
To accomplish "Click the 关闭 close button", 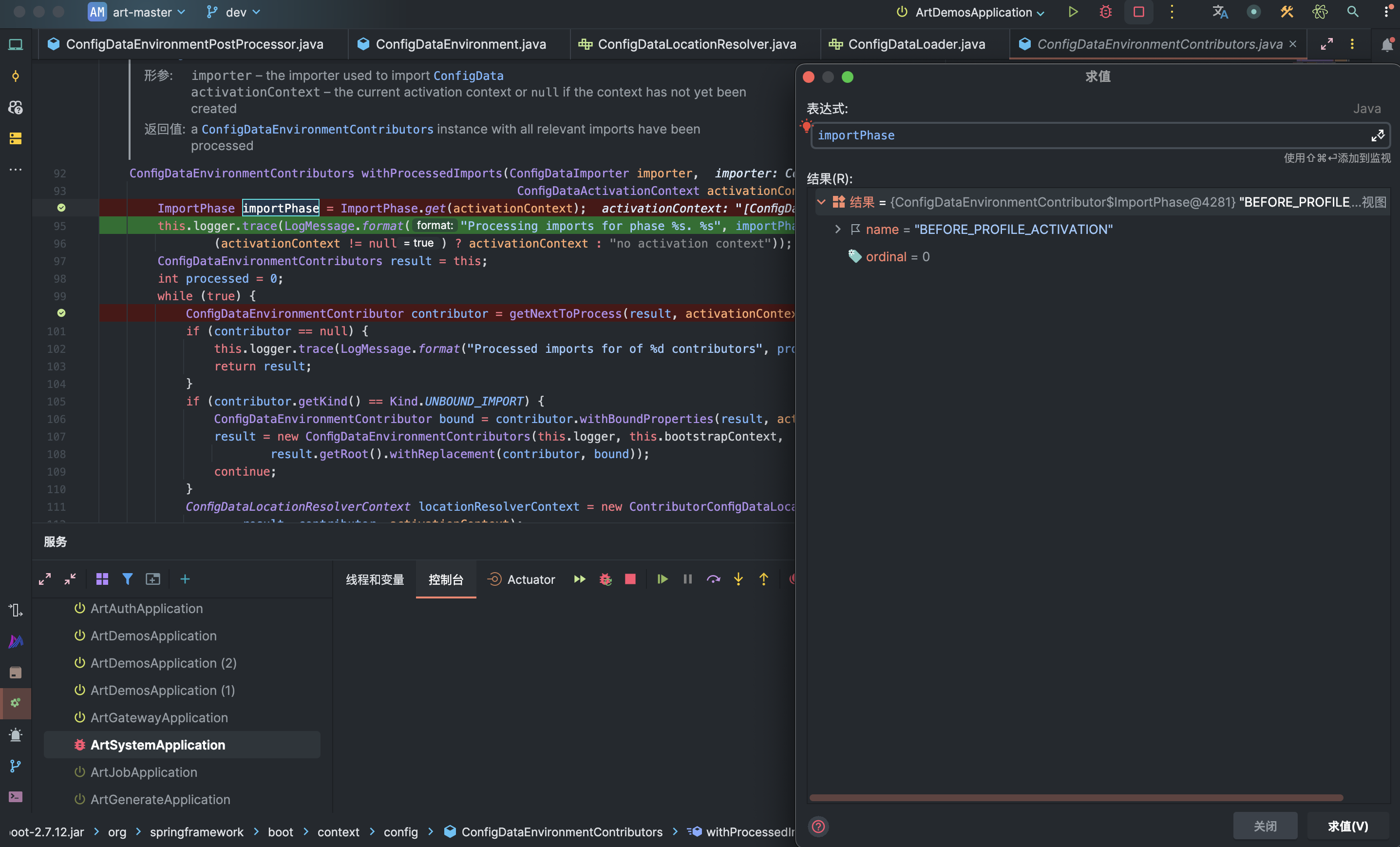I will (x=1265, y=826).
